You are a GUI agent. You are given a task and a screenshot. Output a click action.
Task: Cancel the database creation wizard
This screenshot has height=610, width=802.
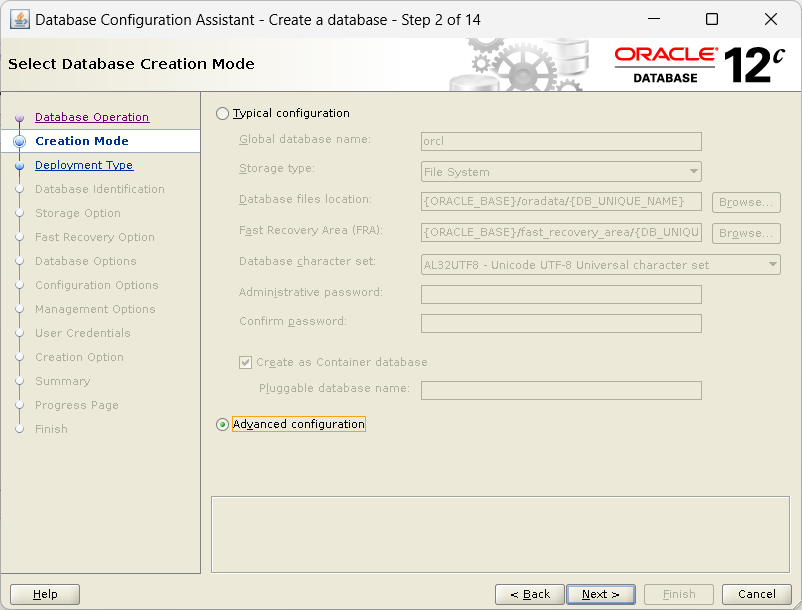(756, 594)
